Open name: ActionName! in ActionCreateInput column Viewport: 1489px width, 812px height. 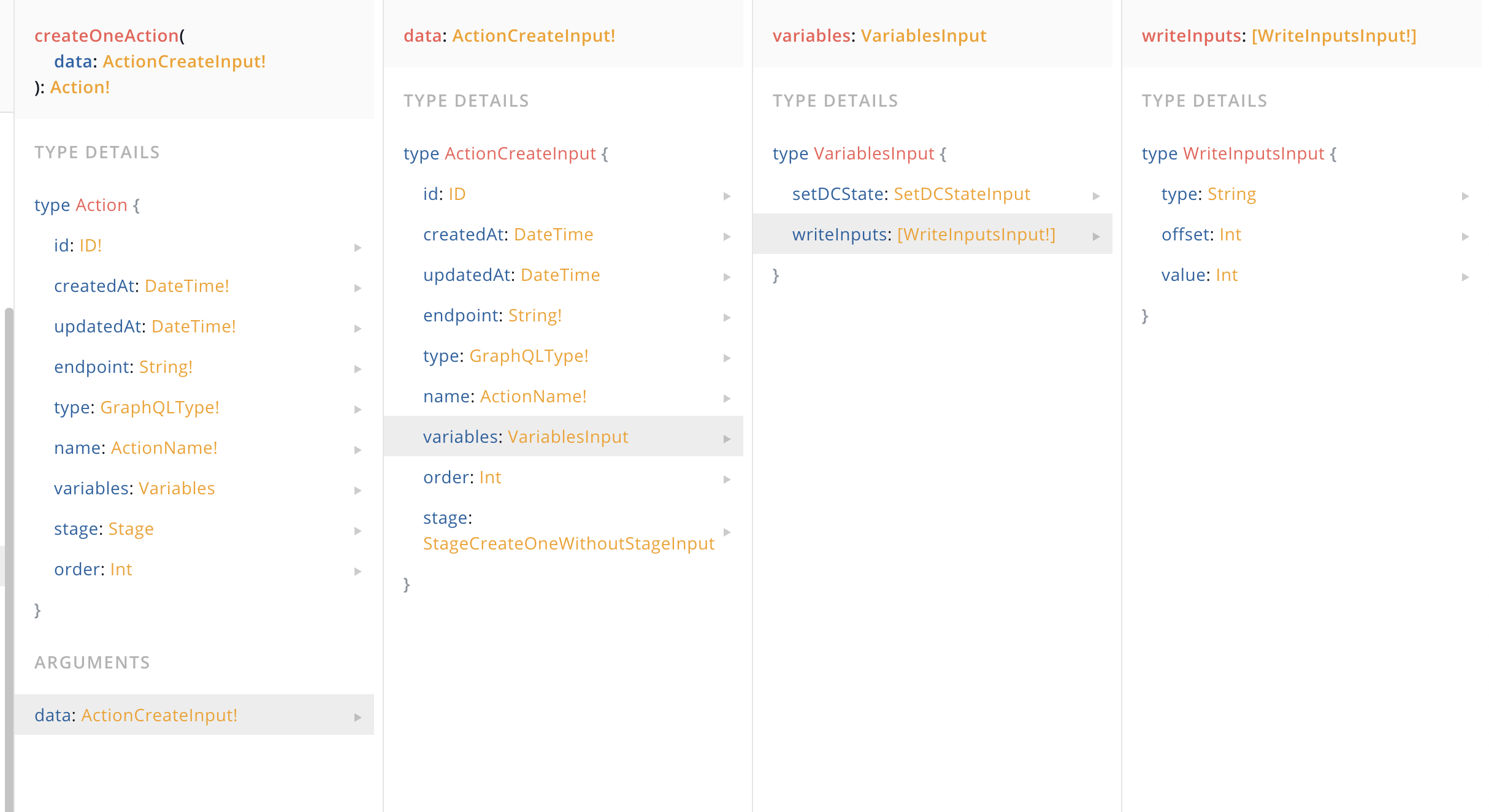(x=563, y=396)
